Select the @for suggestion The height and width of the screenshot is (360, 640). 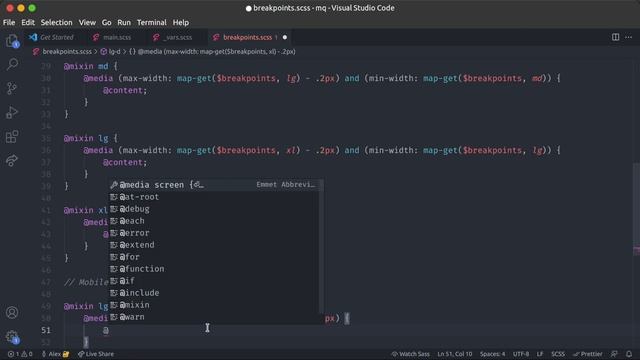click(215, 257)
